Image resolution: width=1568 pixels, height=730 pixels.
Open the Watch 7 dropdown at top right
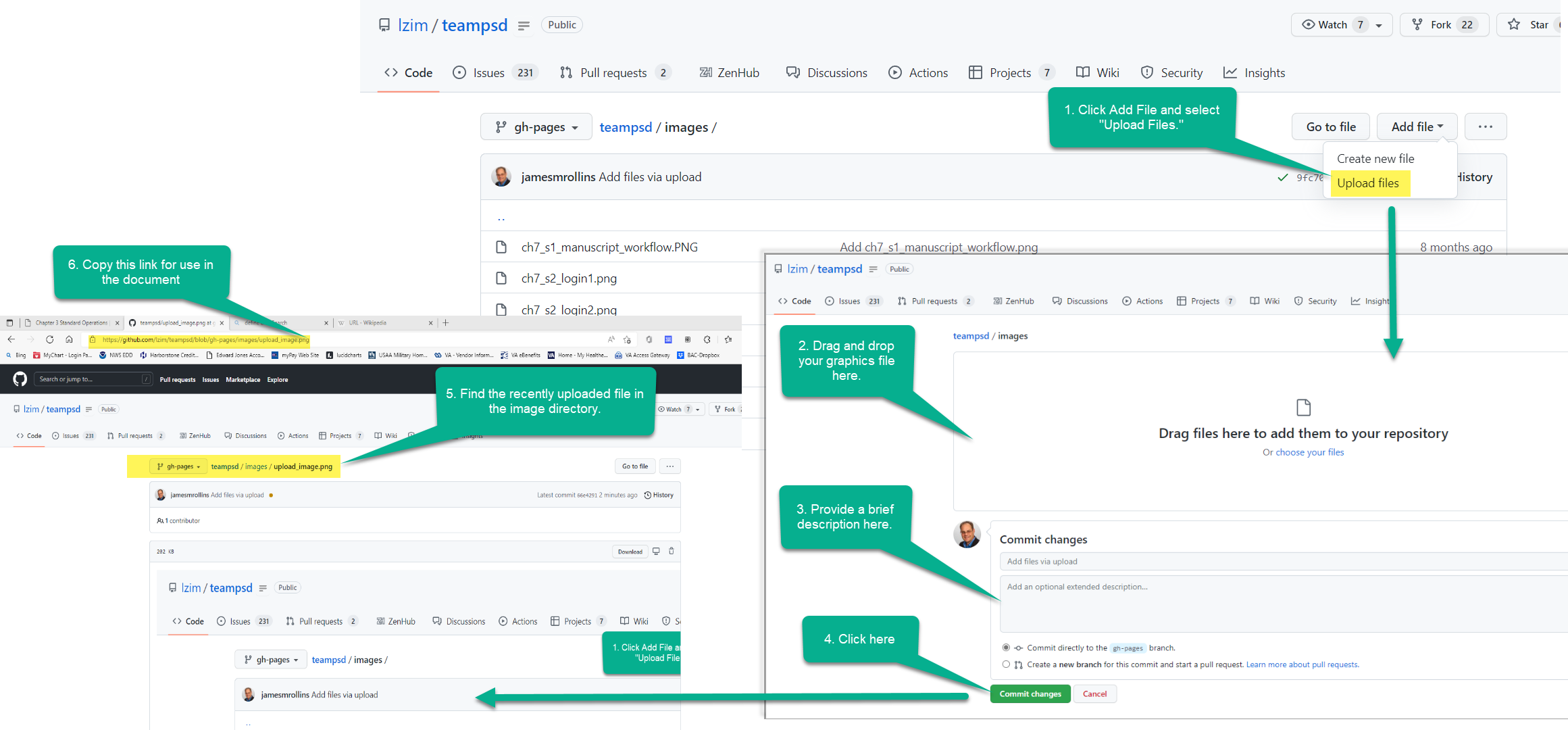[x=1341, y=25]
